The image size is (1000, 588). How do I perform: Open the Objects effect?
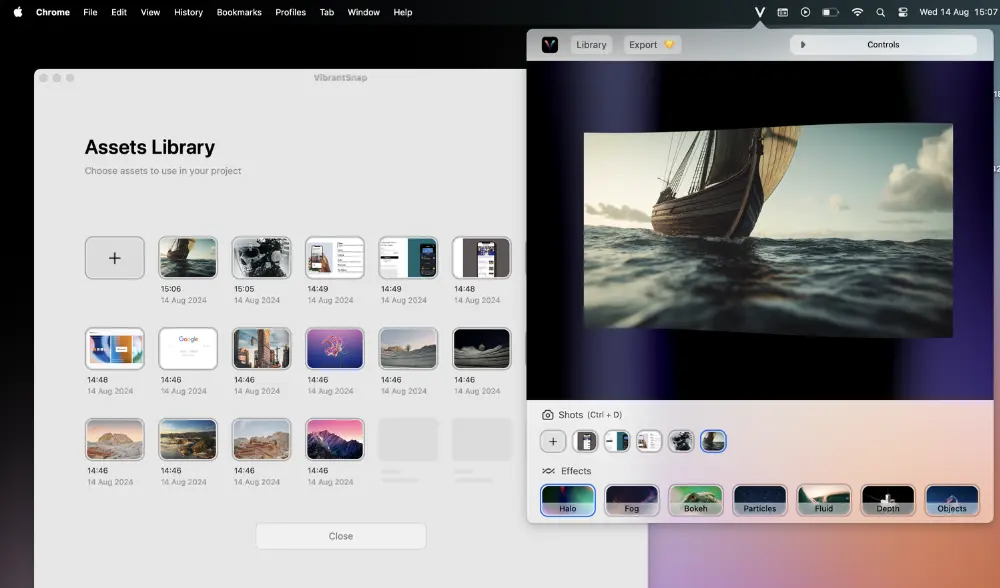click(x=952, y=500)
